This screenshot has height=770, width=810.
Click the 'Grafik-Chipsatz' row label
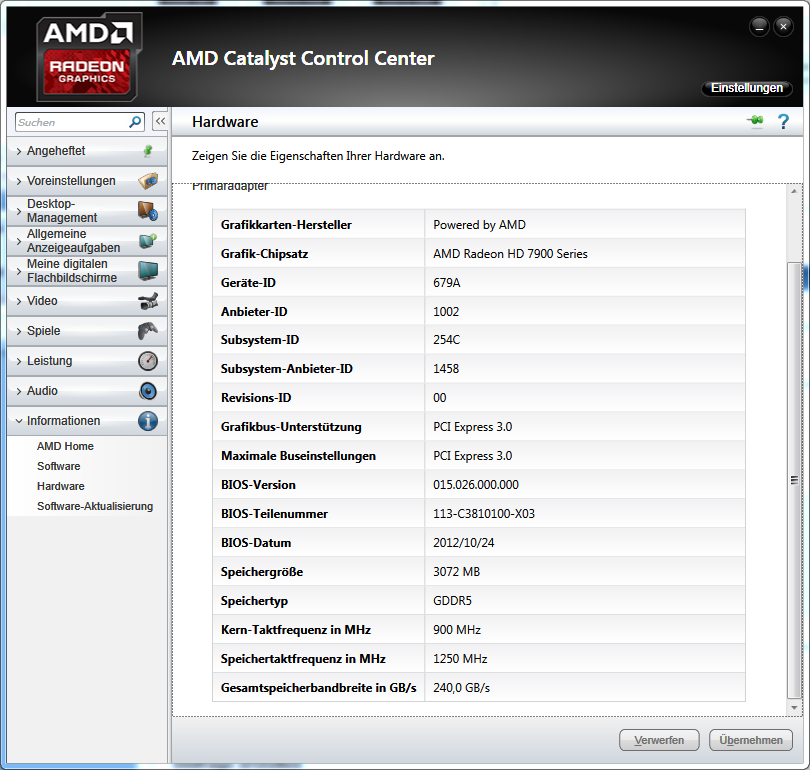coord(264,254)
